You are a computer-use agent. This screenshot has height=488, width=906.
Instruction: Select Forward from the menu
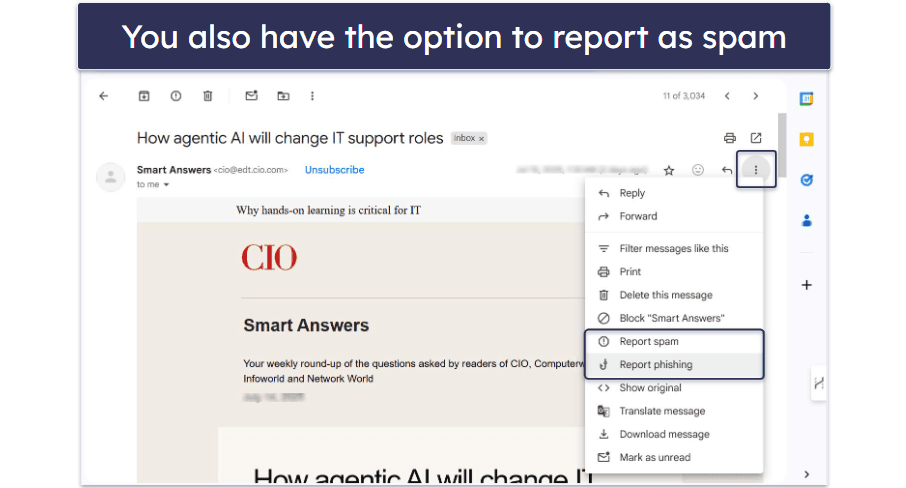[674, 216]
